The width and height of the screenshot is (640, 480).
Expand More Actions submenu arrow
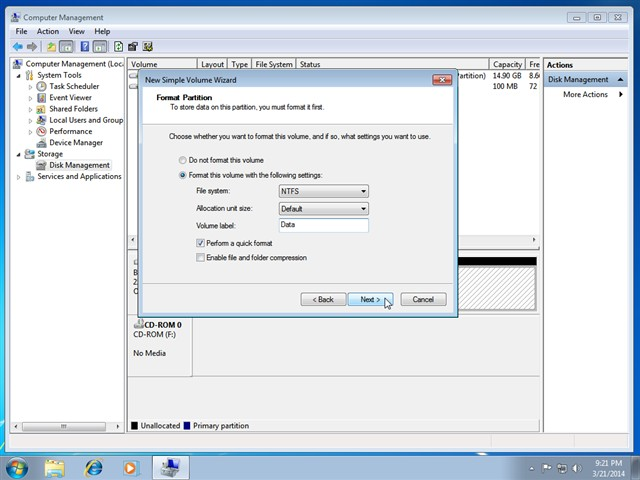(621, 95)
